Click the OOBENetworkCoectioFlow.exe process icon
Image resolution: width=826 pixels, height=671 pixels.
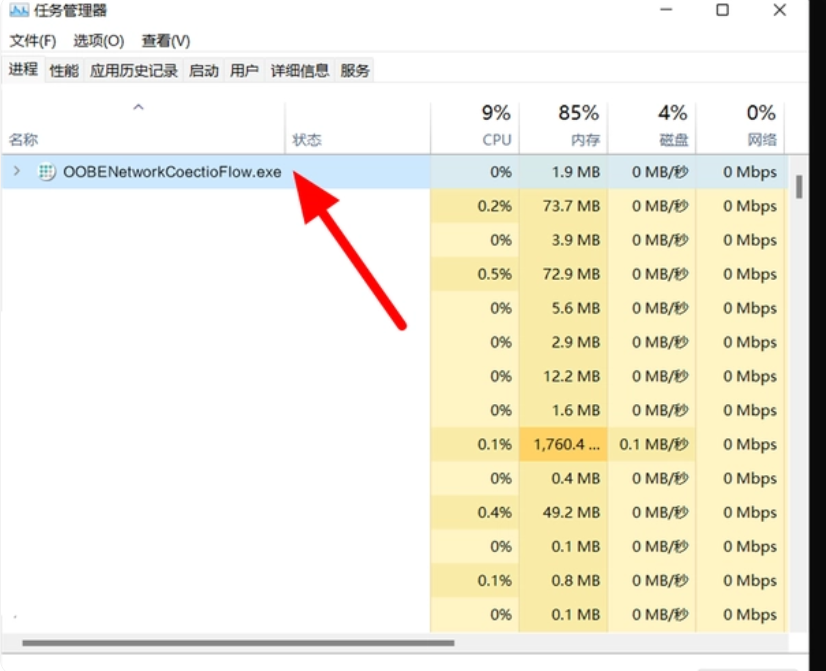coord(46,172)
